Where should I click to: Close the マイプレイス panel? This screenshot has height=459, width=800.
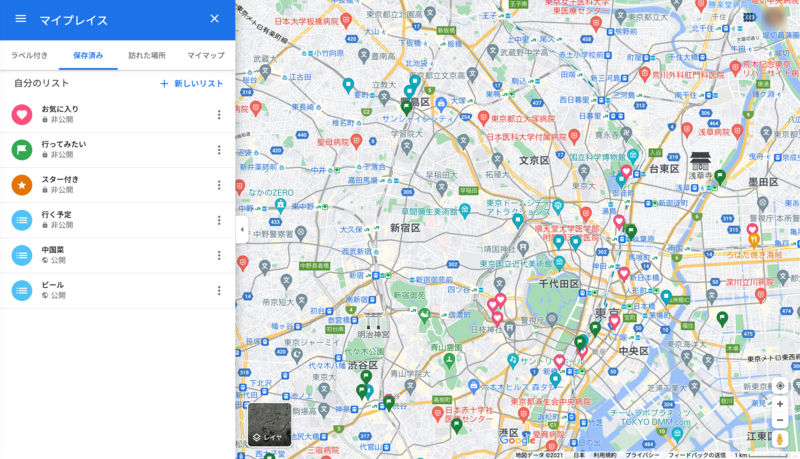point(214,19)
